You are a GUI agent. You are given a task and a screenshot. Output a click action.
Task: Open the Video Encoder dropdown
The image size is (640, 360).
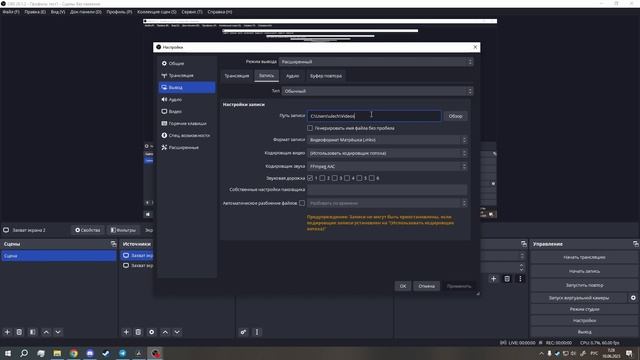387,153
